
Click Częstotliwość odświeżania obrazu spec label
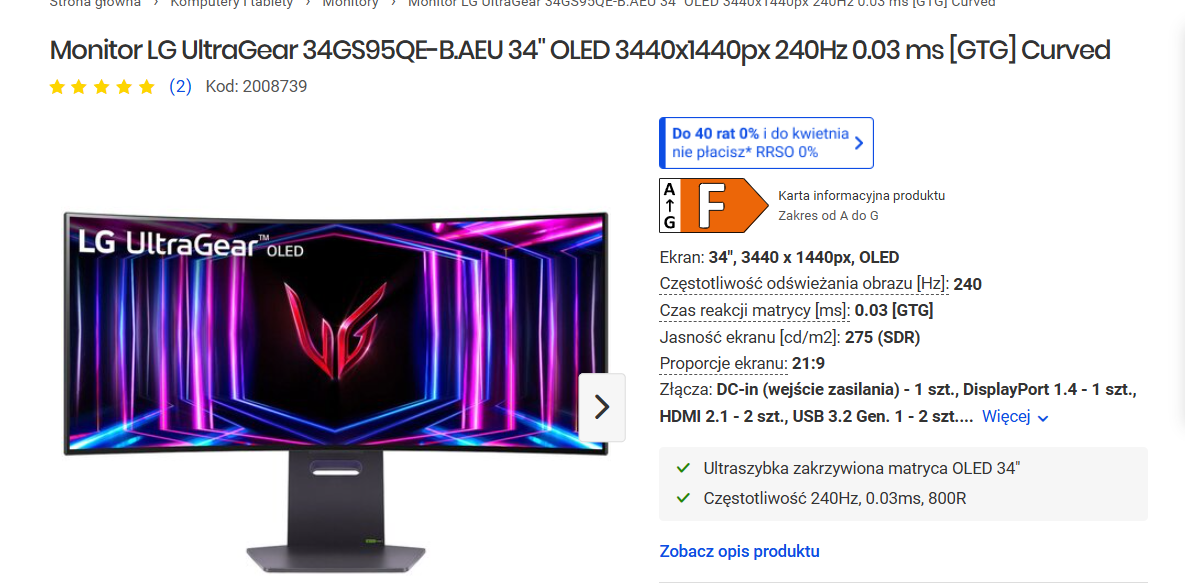pyautogui.click(x=804, y=284)
